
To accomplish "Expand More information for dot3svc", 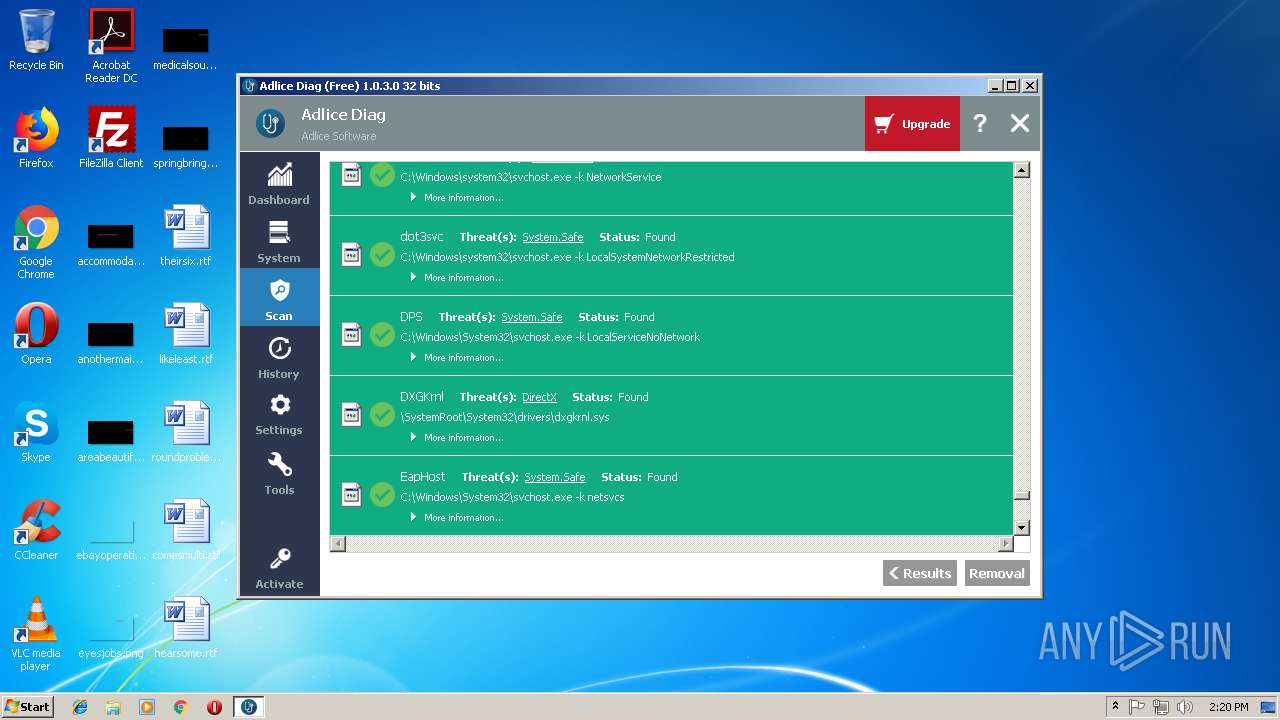I will pyautogui.click(x=457, y=278).
